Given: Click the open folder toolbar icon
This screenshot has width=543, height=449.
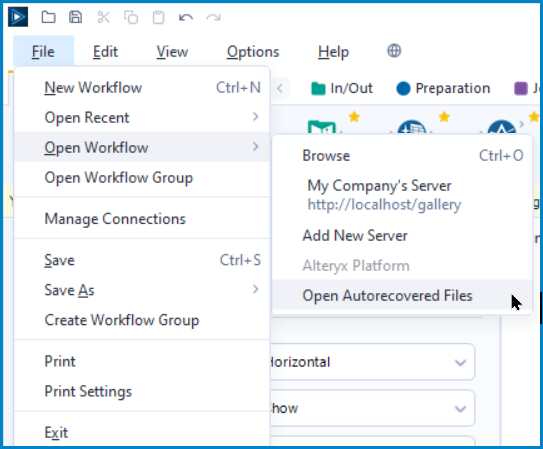Looking at the screenshot, I should coord(48,17).
